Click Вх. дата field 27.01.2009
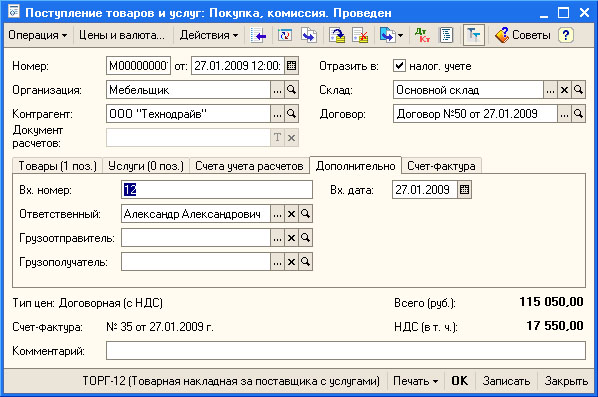The height and width of the screenshot is (397, 598). (425, 190)
